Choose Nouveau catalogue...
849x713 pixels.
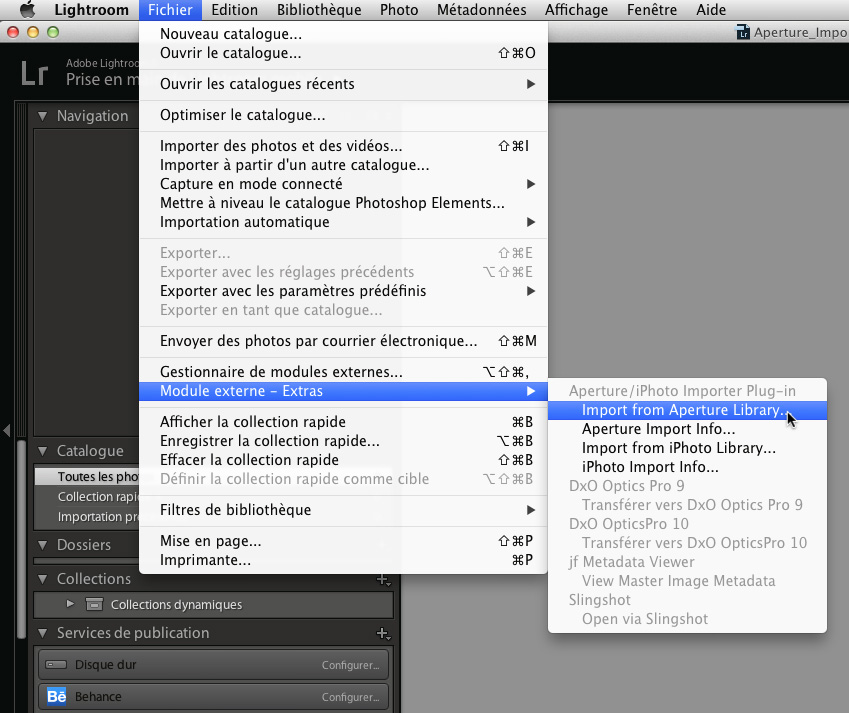coord(343,34)
